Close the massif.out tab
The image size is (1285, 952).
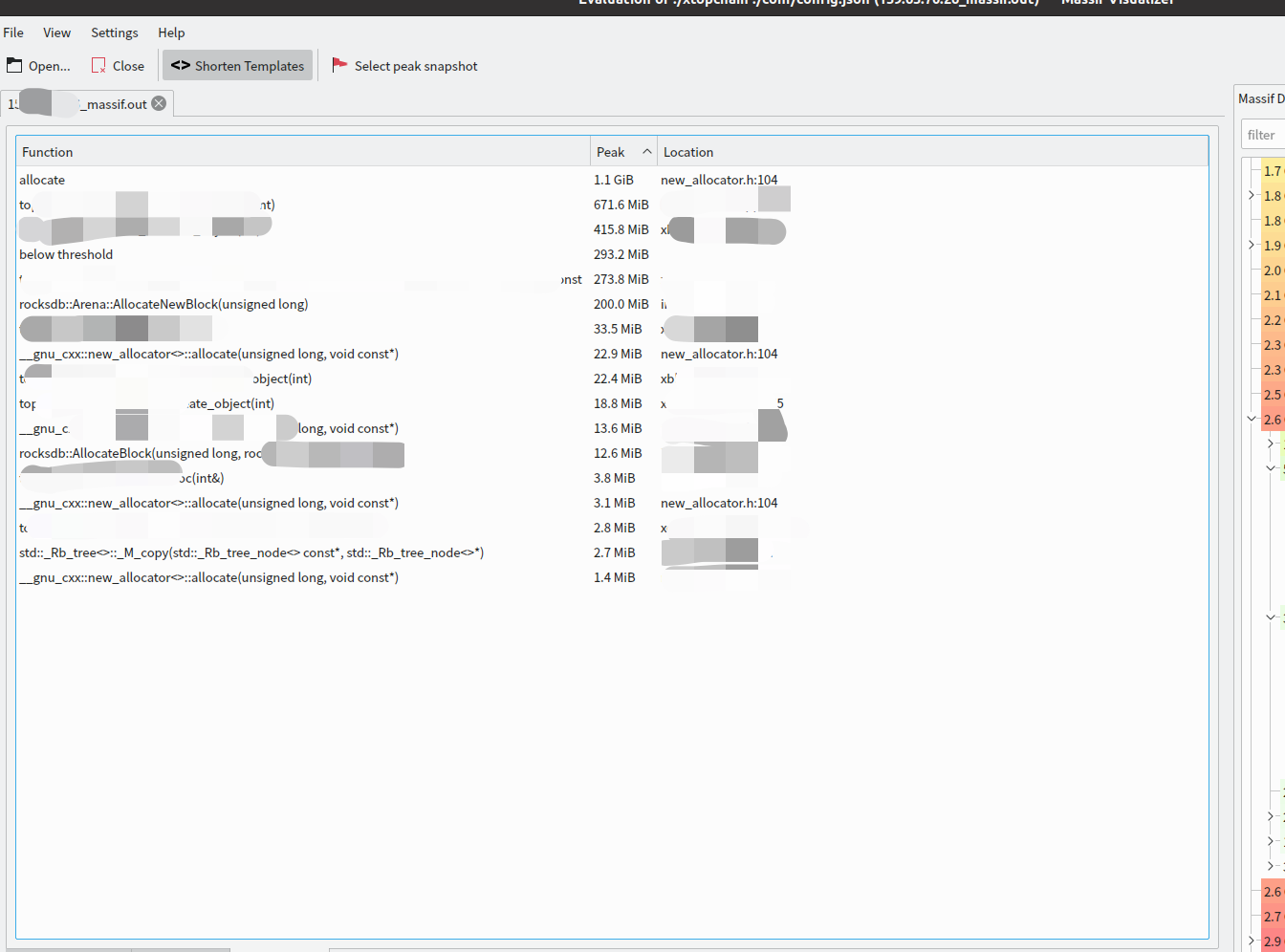pos(159,104)
